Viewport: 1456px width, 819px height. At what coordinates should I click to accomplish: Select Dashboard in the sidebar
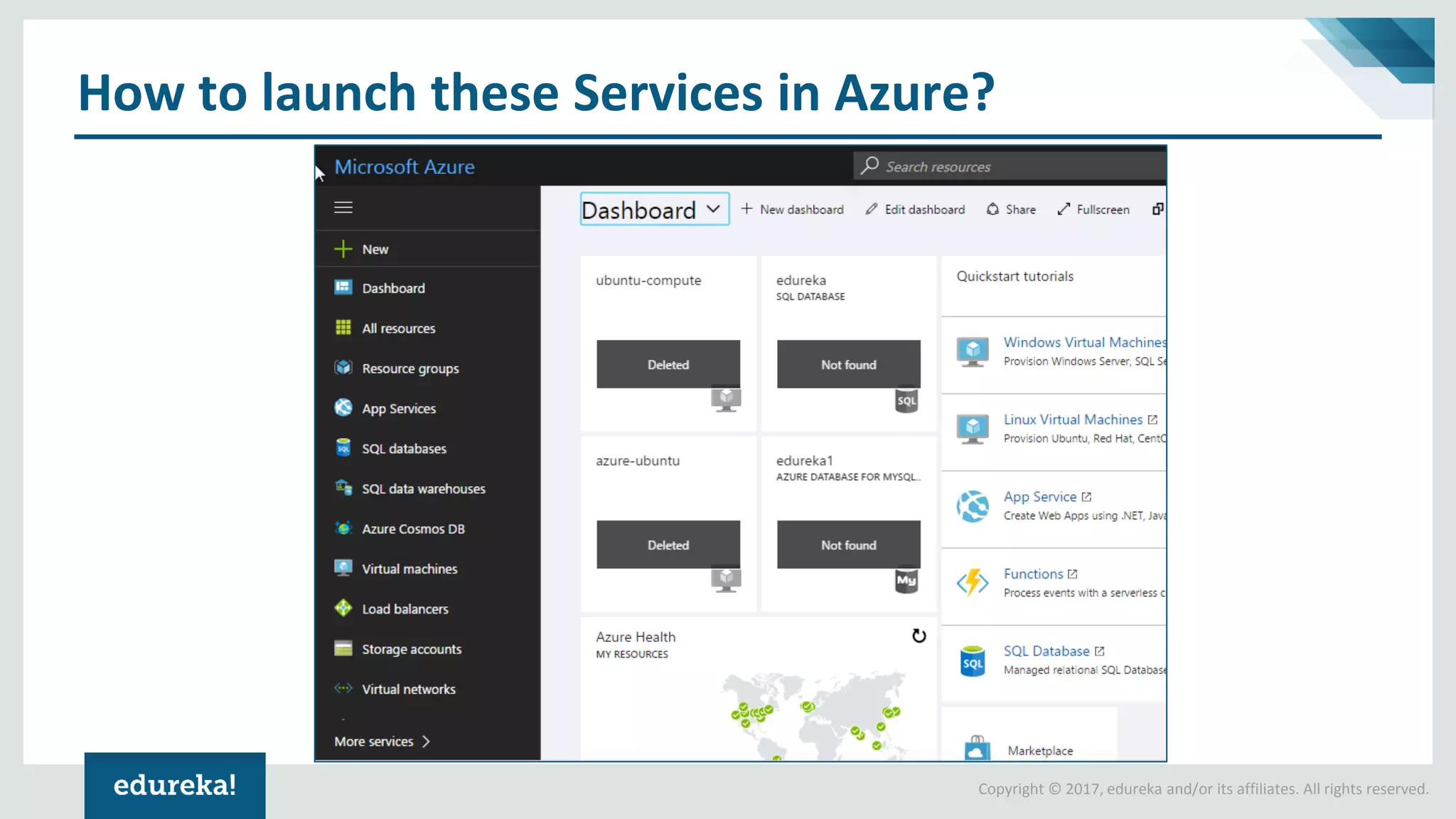coord(427,288)
